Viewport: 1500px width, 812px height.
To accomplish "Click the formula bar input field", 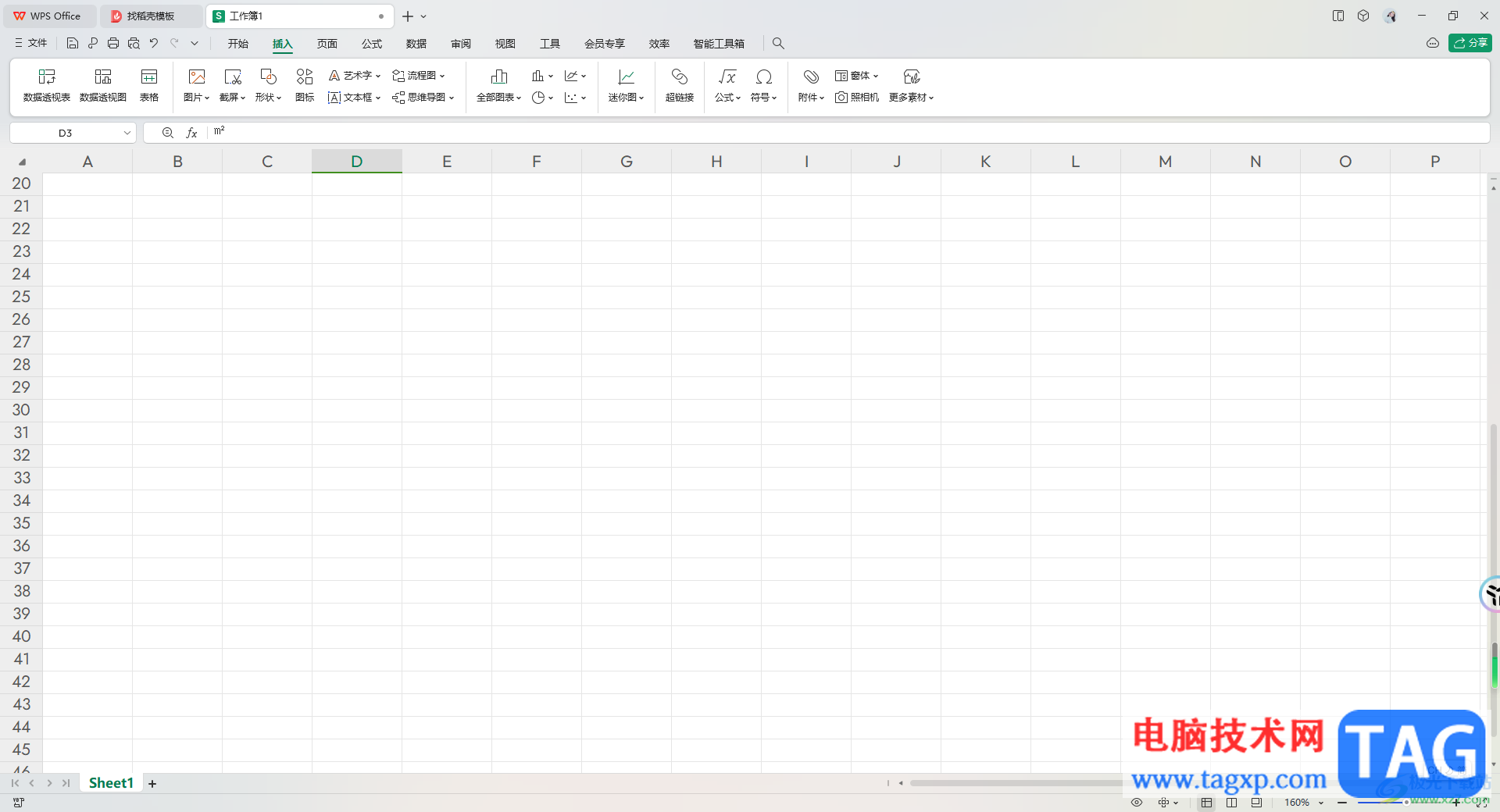I will (x=850, y=133).
